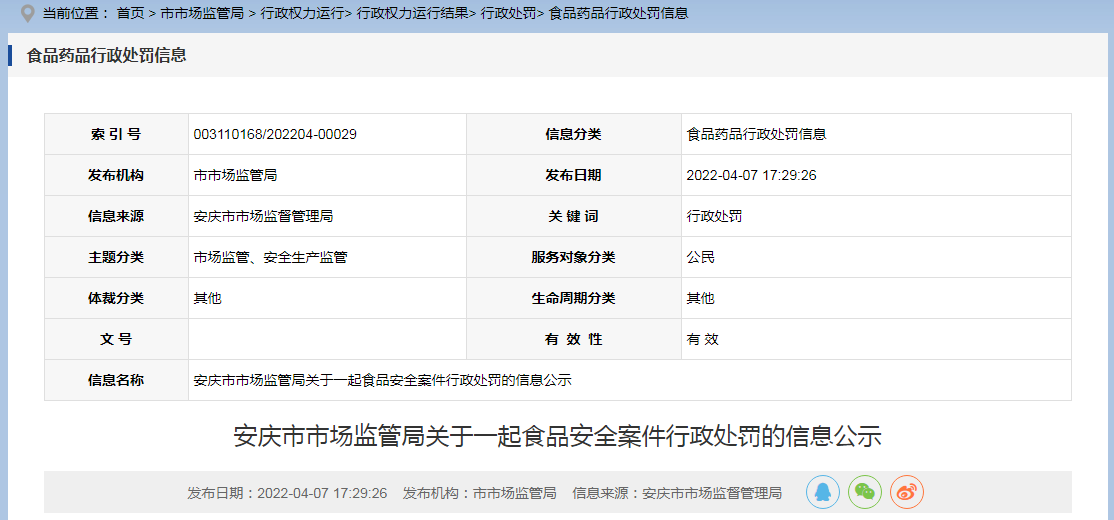This screenshot has width=1114, height=520.
Task: Open 市市场监管局 breadcrumb link
Action: tap(202, 13)
